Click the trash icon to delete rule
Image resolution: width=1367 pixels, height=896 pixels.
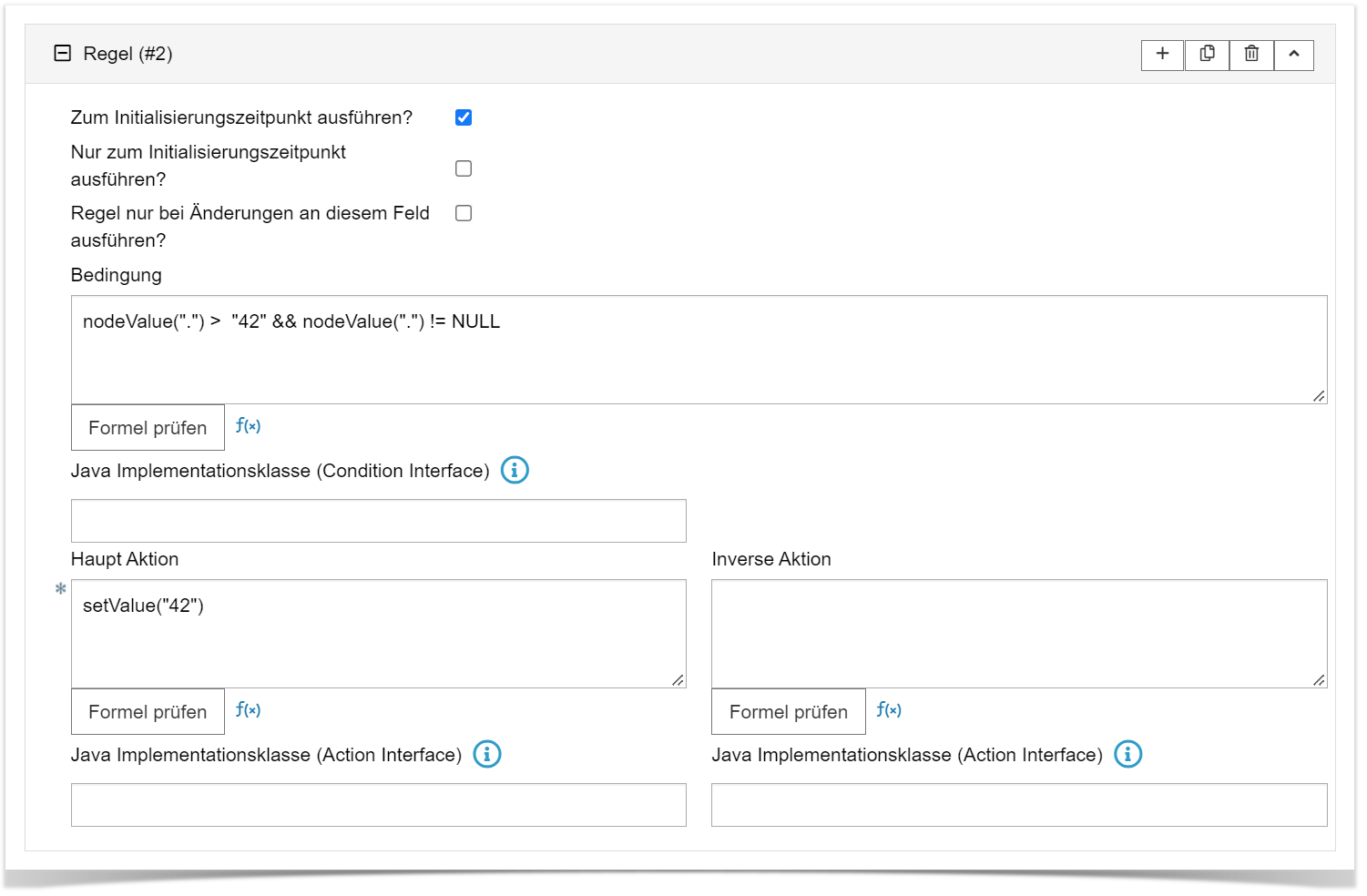click(1251, 55)
